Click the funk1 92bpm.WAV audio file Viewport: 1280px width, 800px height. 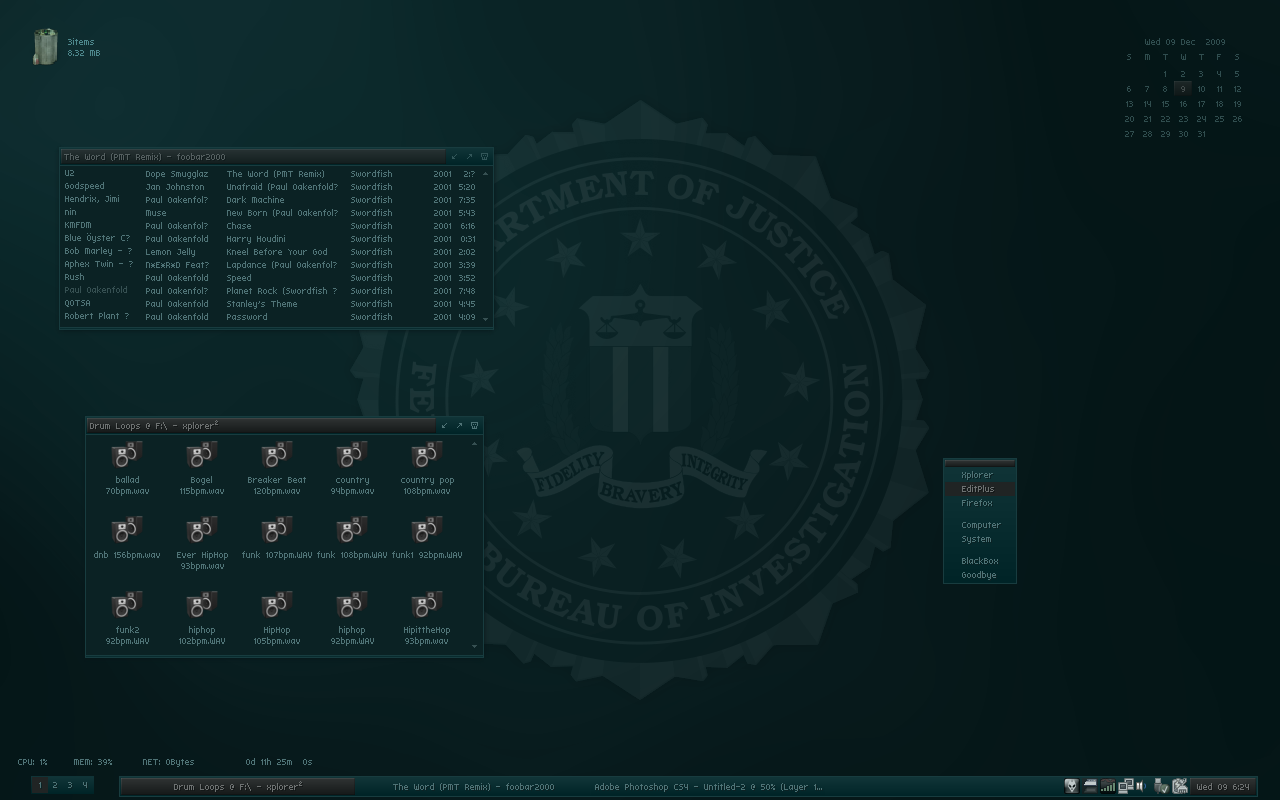tap(427, 537)
